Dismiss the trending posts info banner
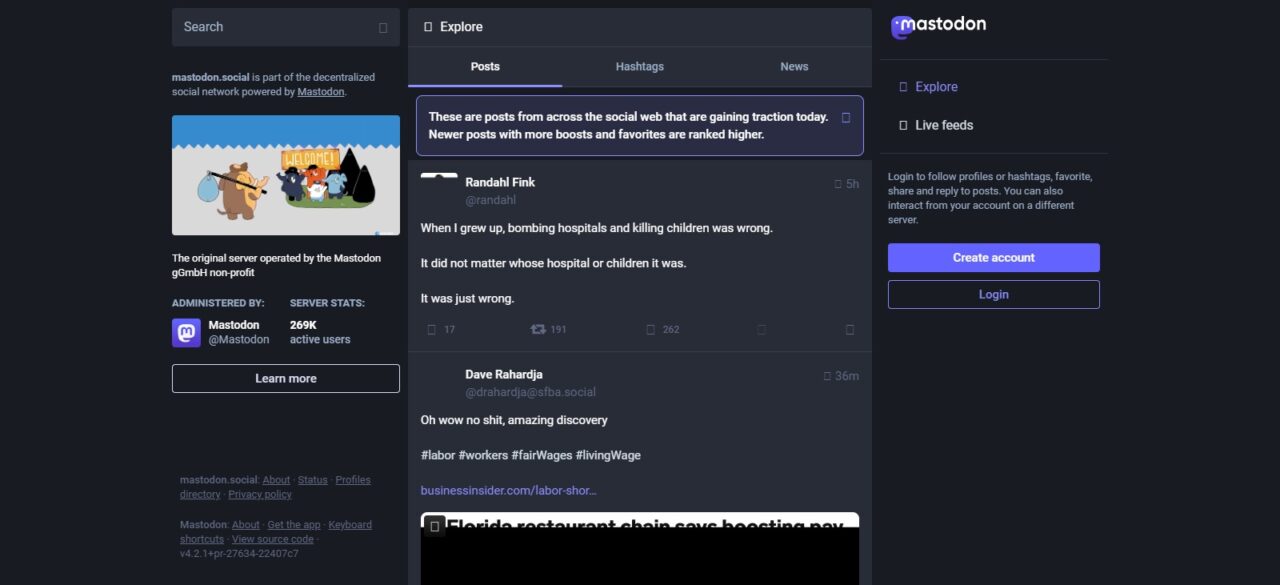The image size is (1280, 585). click(x=846, y=117)
